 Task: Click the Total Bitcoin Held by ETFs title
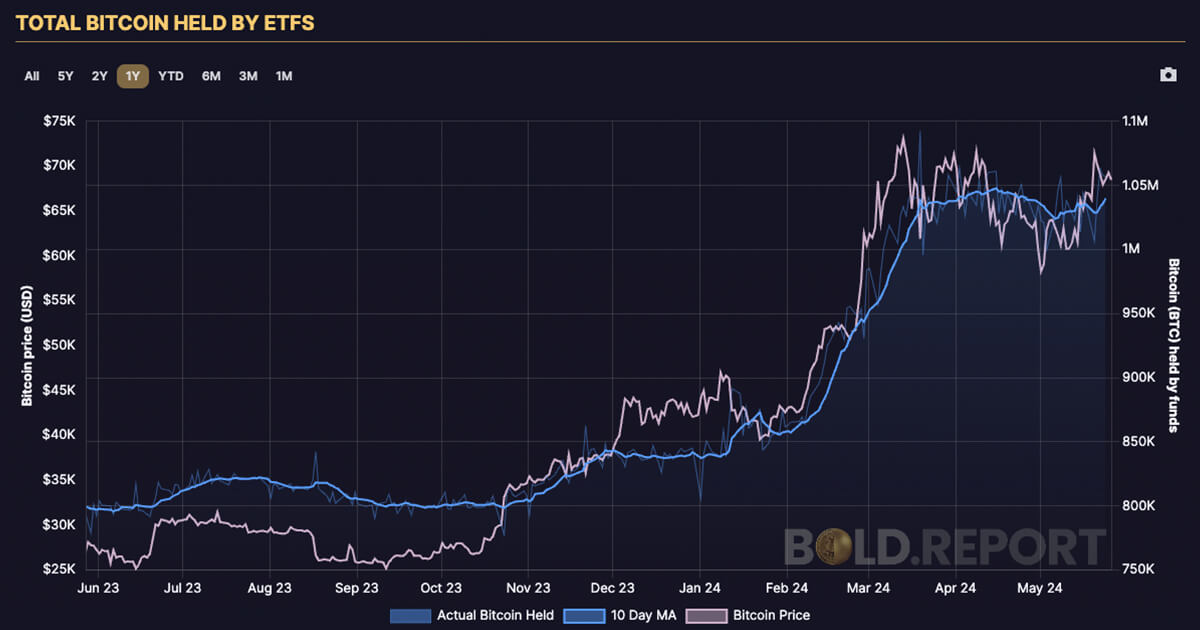coord(165,21)
